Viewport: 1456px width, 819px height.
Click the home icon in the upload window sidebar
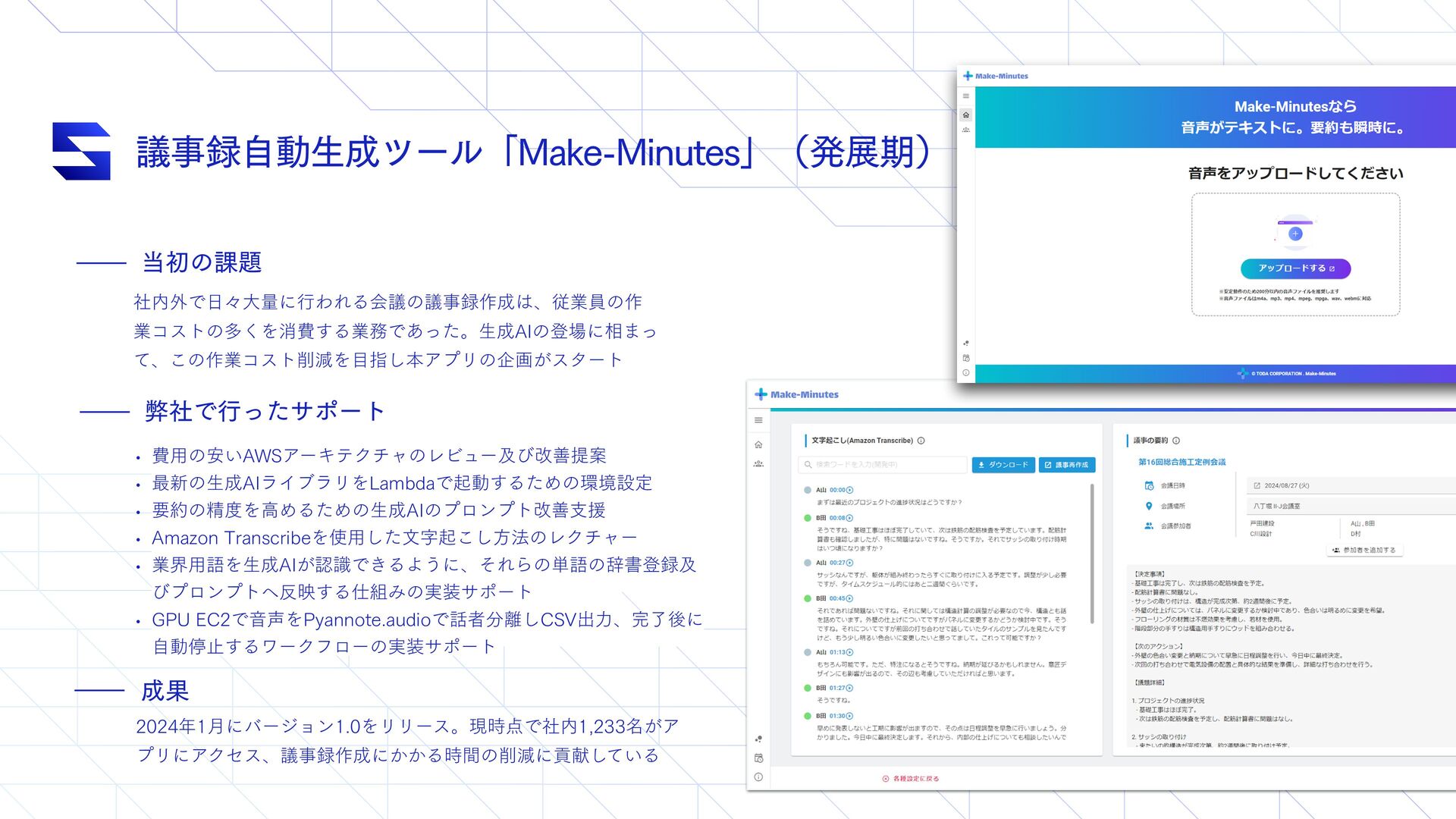point(965,115)
